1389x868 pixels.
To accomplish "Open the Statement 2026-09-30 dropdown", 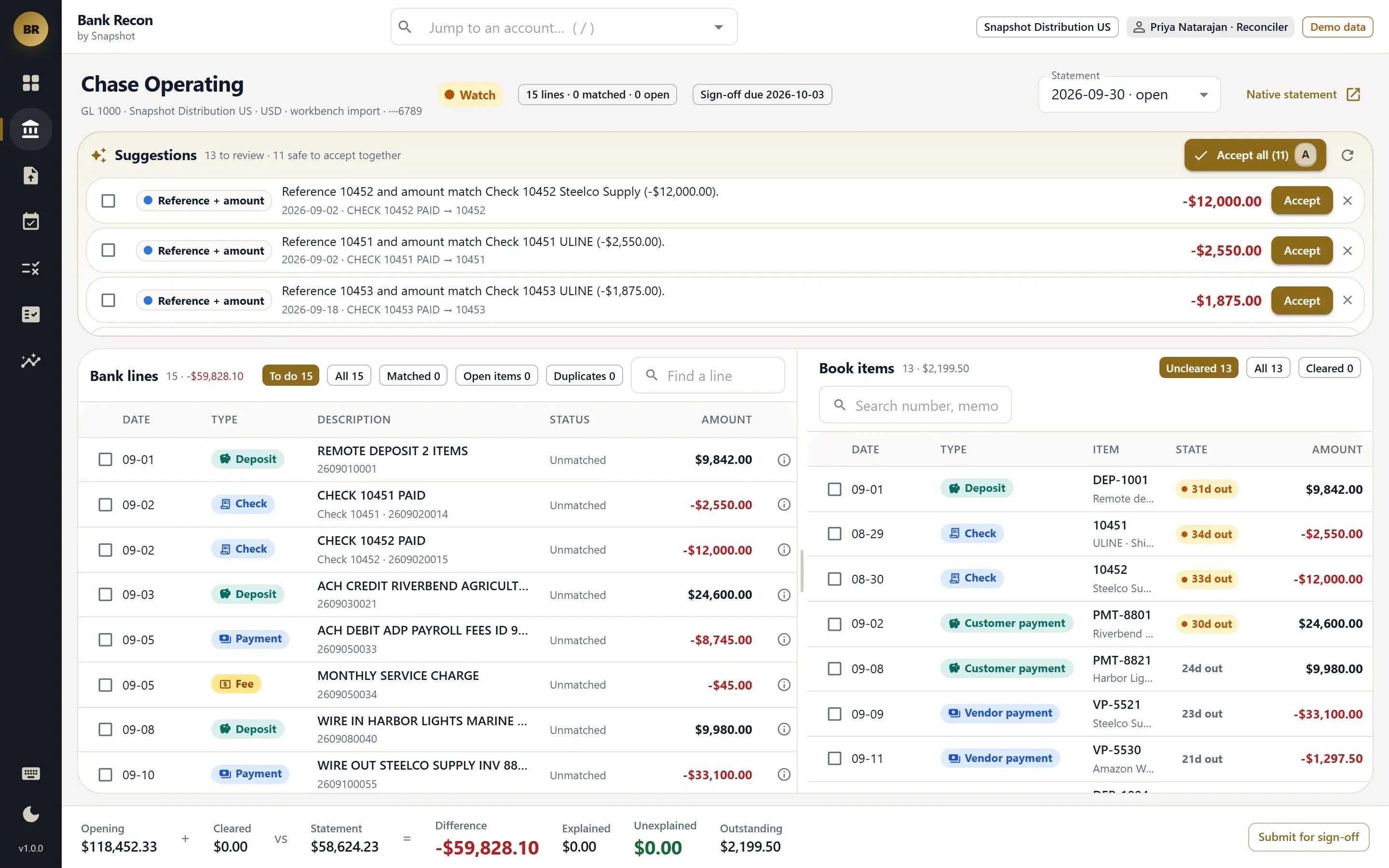I will pyautogui.click(x=1129, y=95).
